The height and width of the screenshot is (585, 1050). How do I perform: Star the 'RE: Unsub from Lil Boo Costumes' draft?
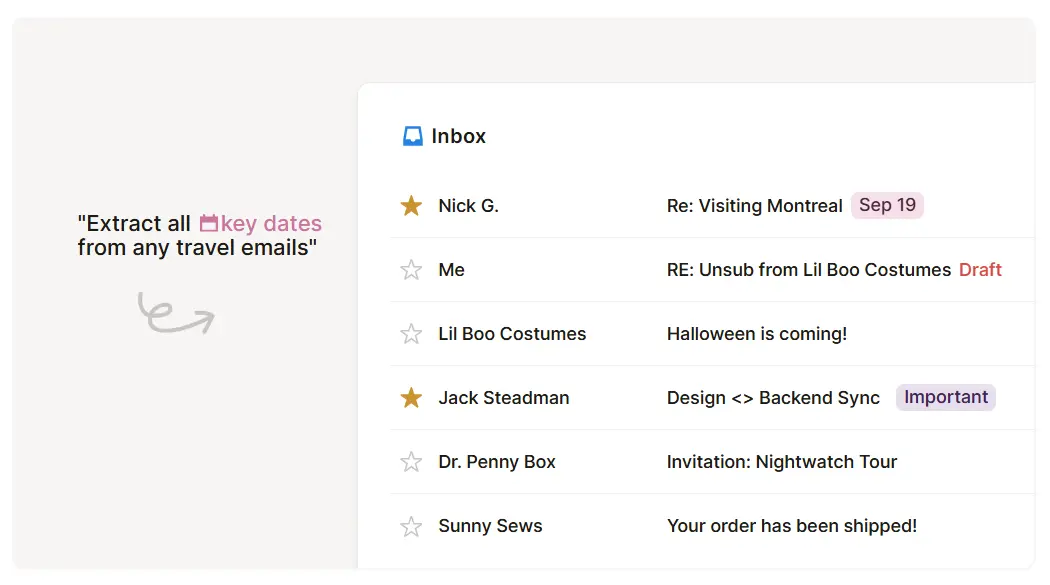pos(411,269)
